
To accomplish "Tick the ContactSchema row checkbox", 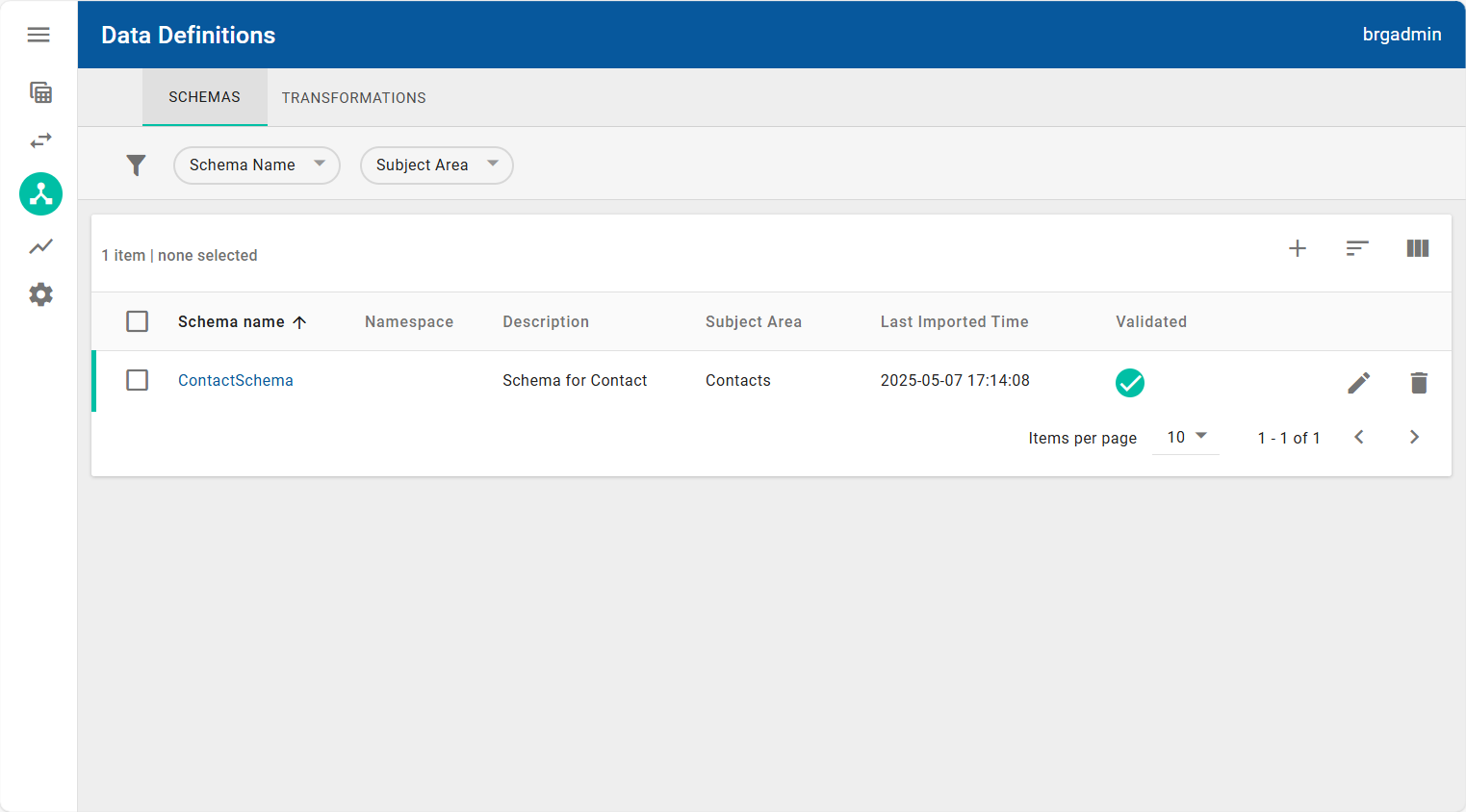I will coord(138,380).
